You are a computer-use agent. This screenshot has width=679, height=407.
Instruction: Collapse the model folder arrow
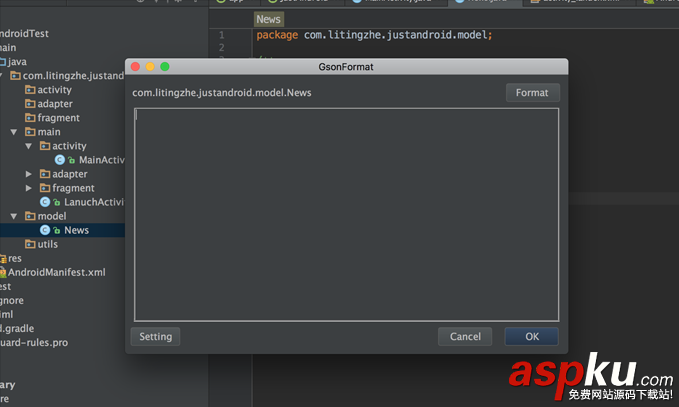tap(14, 216)
